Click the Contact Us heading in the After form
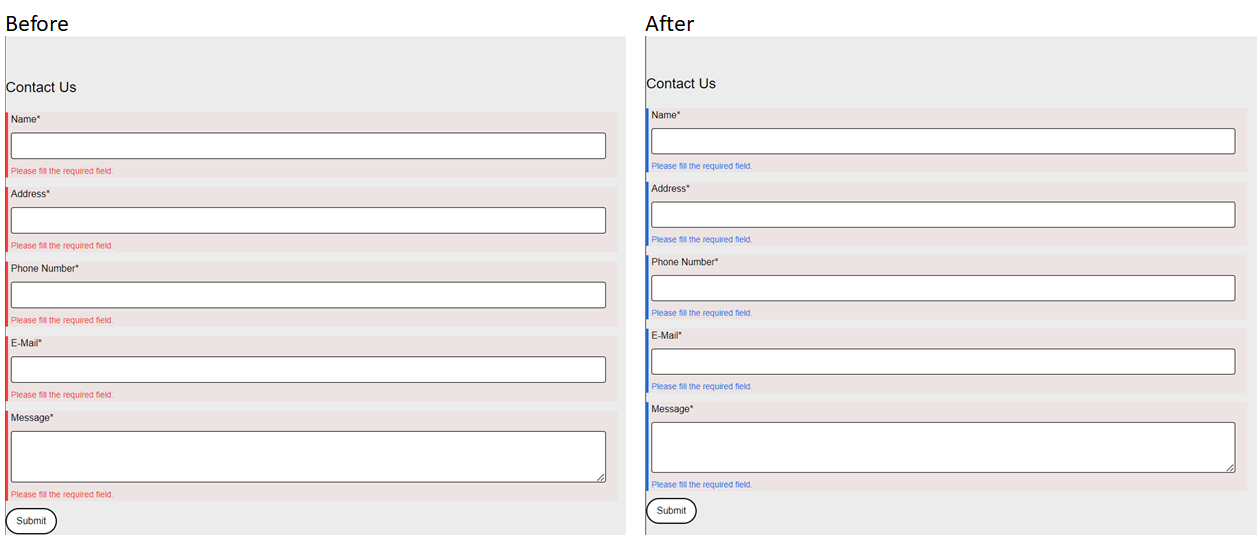 [x=681, y=83]
